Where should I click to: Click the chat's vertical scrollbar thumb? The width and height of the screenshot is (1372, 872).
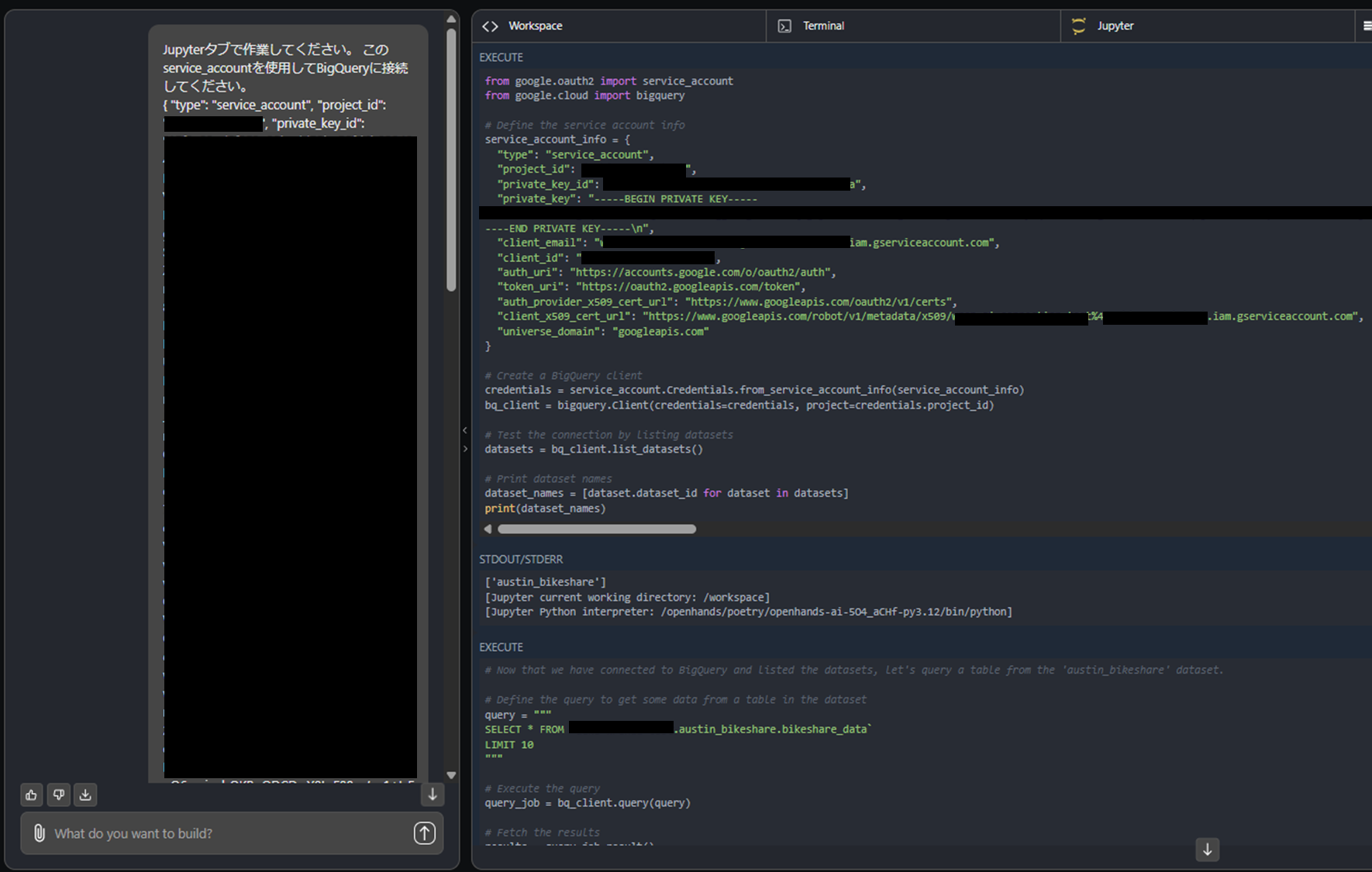[x=451, y=159]
